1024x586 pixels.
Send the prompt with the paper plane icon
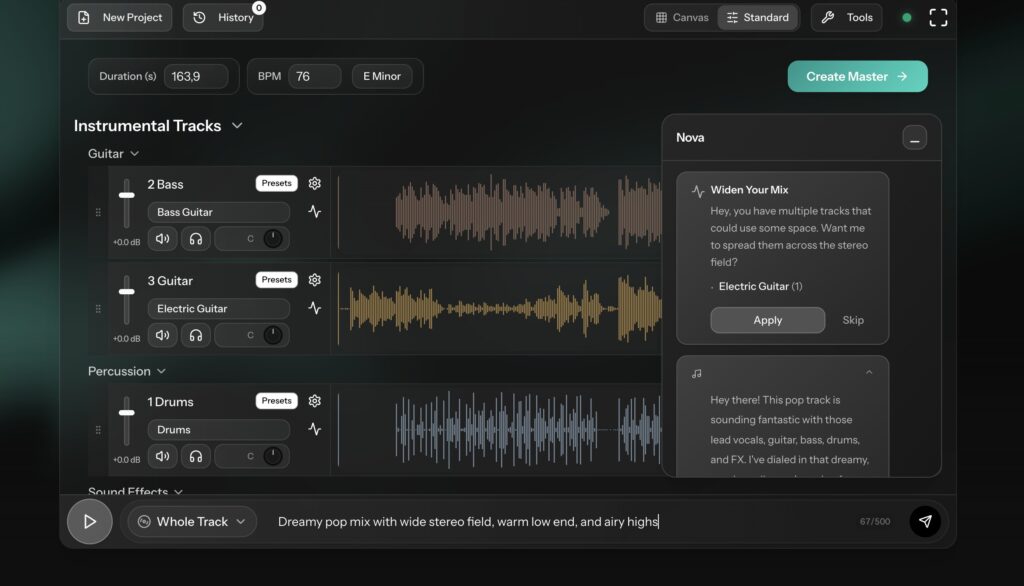(x=925, y=521)
